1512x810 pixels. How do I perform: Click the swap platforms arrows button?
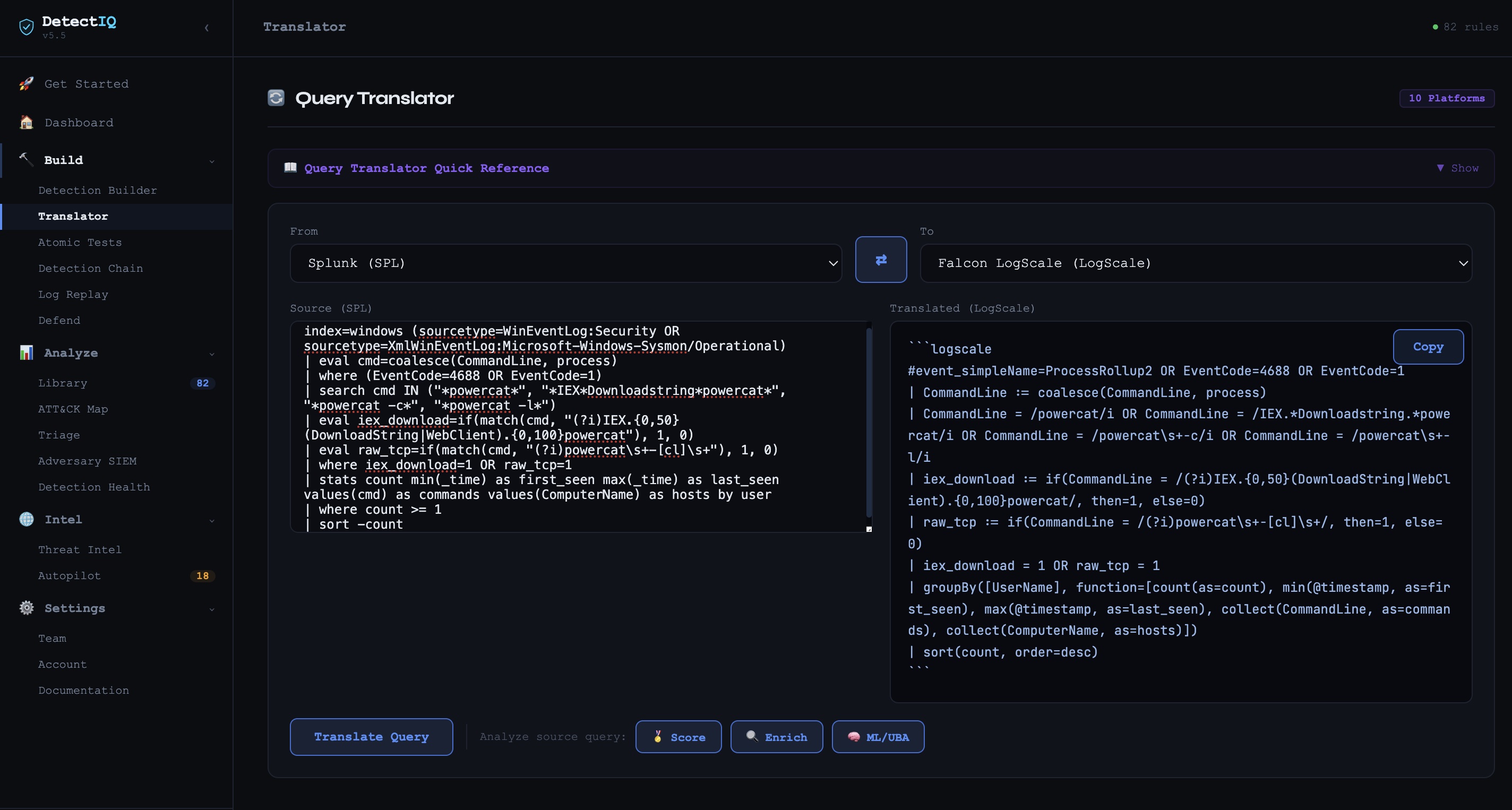pos(880,260)
